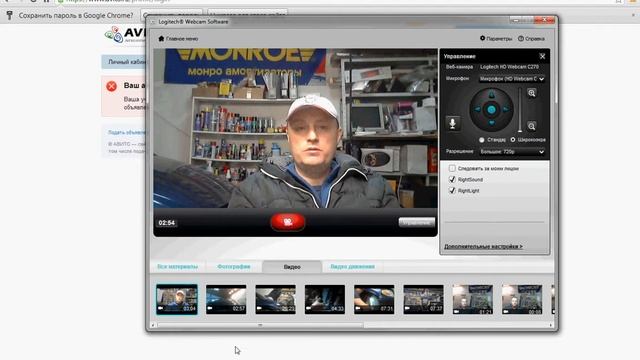Switch to the Видео движения tab
640x360 pixels.
click(352, 267)
